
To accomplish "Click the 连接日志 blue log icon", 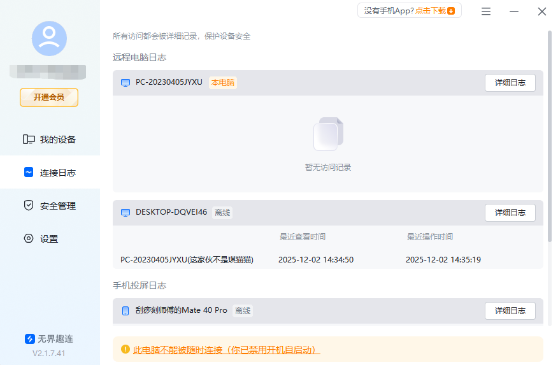I will click(x=29, y=172).
